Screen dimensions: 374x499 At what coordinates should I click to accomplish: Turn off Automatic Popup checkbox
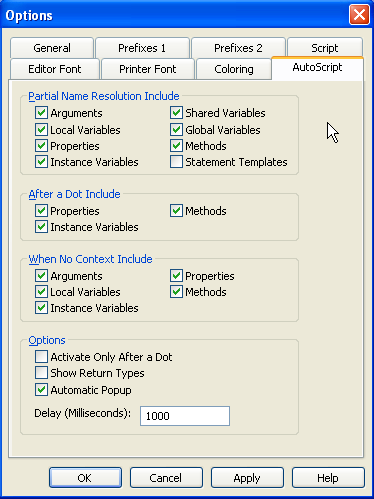41,390
